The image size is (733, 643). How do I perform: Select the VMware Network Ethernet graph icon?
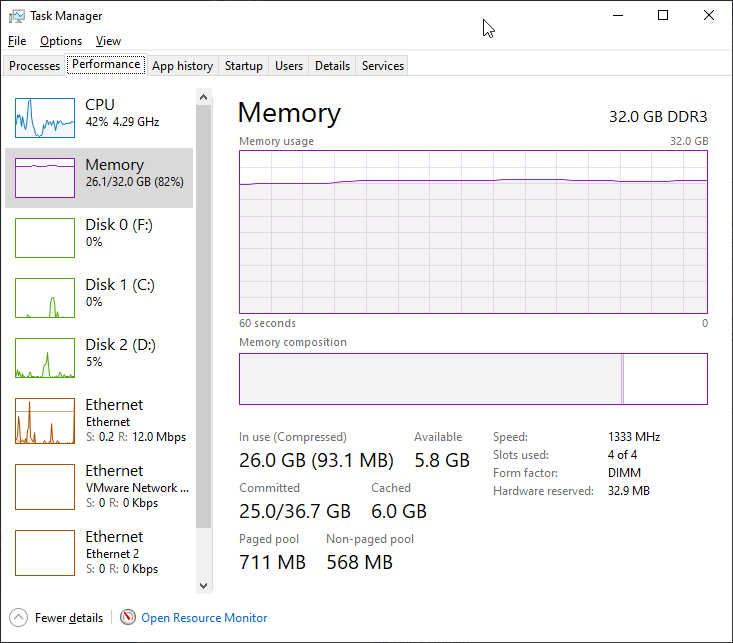[x=45, y=487]
